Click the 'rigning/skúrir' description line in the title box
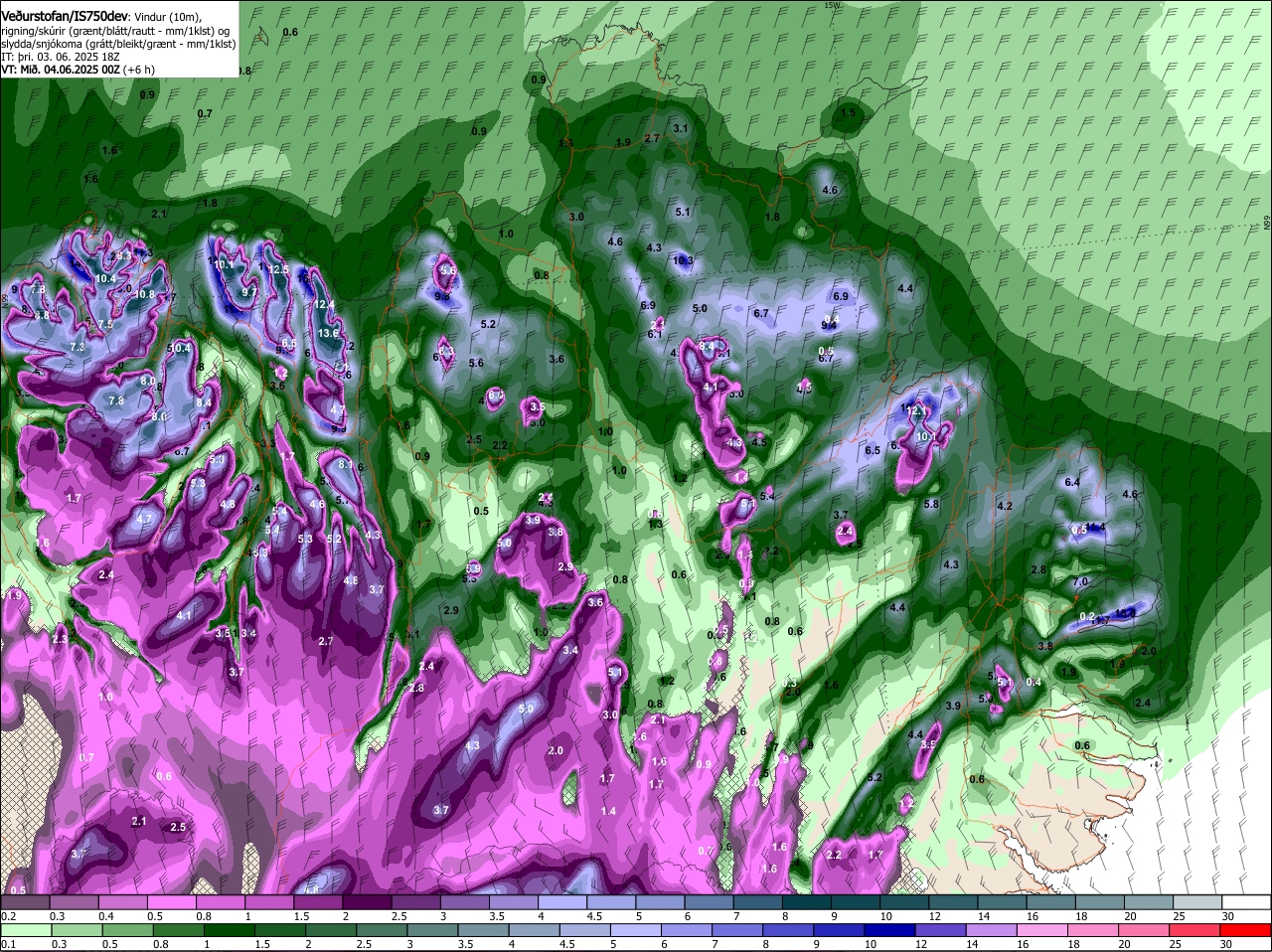The width and height of the screenshot is (1272, 952). click(x=114, y=31)
